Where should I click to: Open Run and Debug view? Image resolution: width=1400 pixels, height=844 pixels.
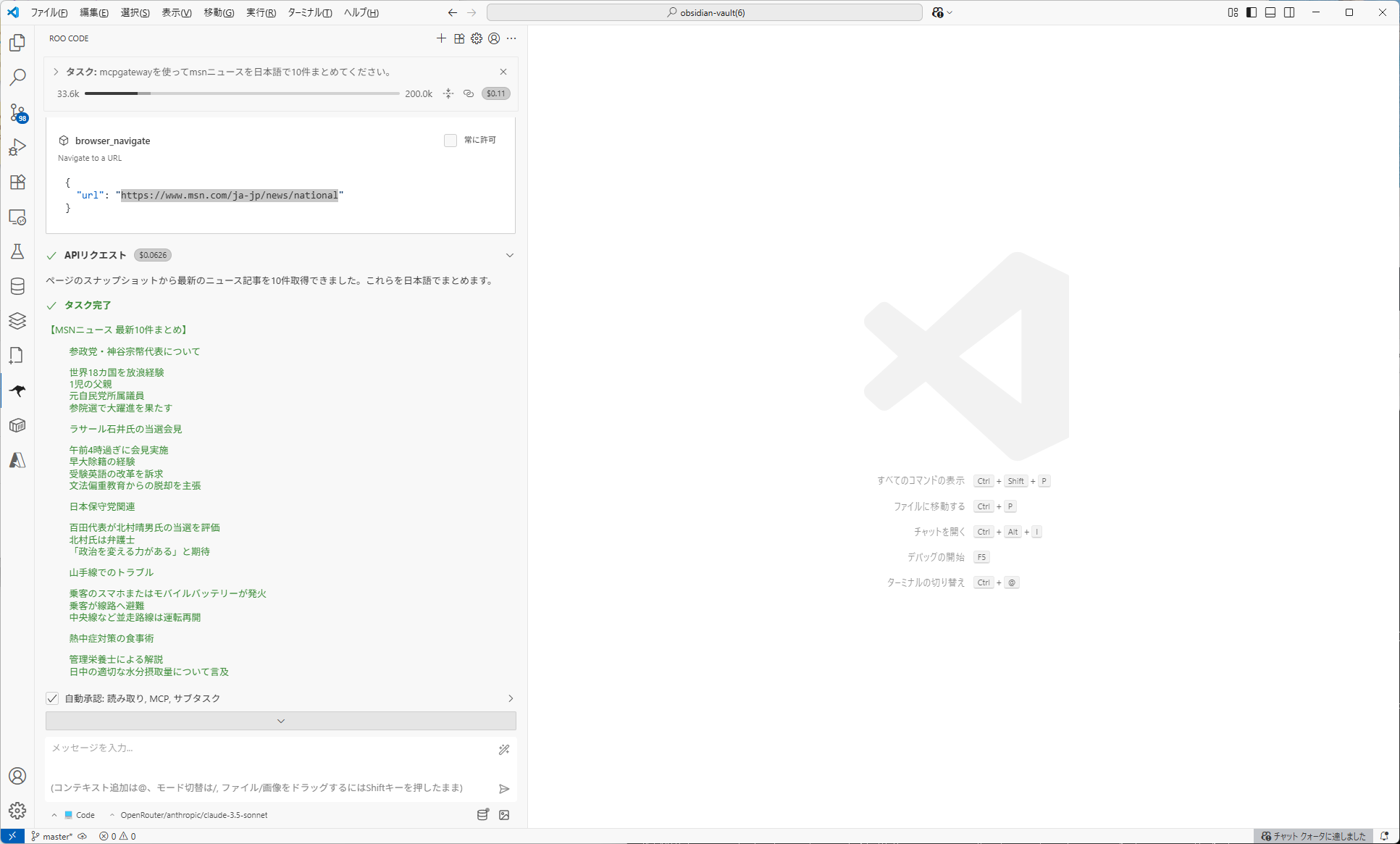coord(17,147)
